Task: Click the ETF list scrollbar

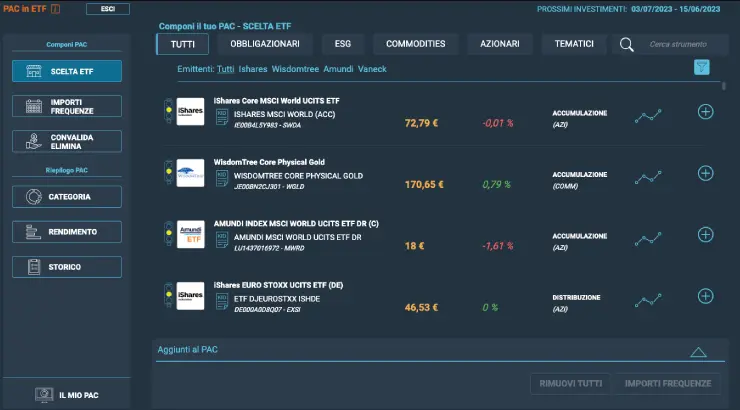Action: pos(723,86)
